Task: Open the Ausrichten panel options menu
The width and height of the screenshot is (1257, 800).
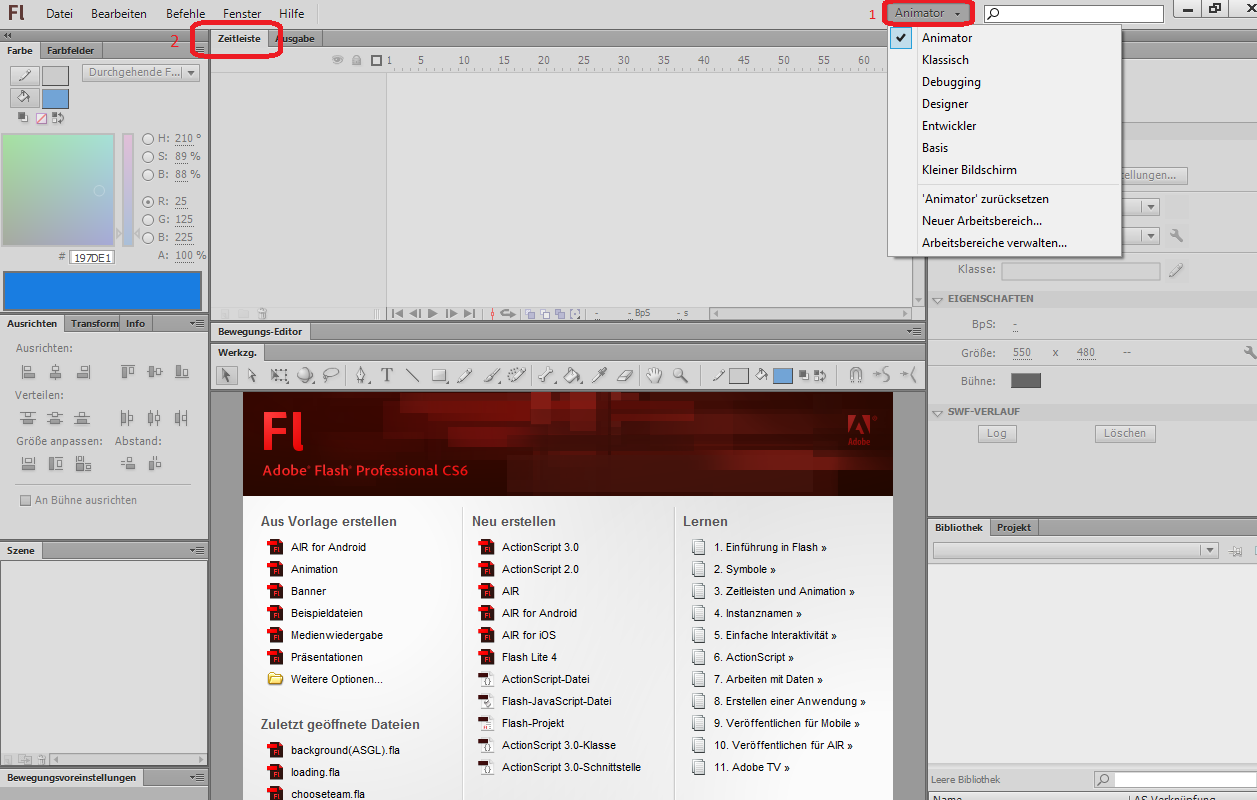Action: click(197, 324)
